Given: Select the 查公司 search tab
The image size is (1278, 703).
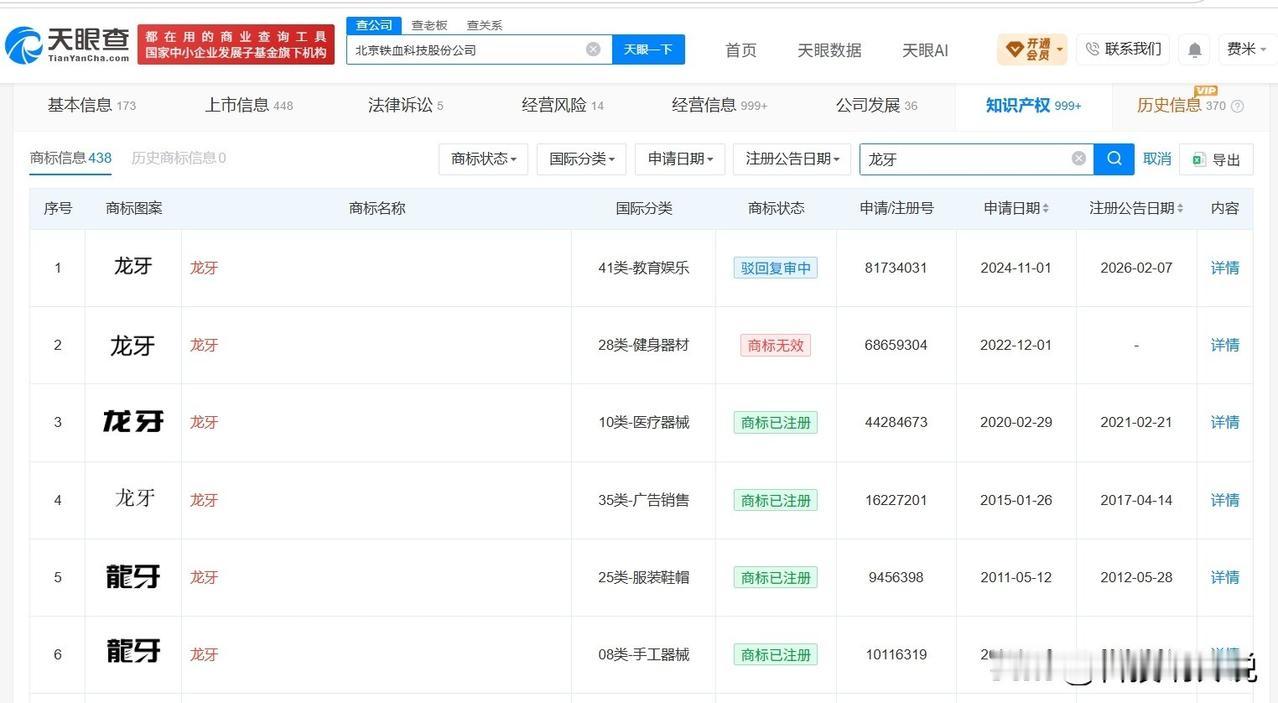Looking at the screenshot, I should [x=374, y=25].
